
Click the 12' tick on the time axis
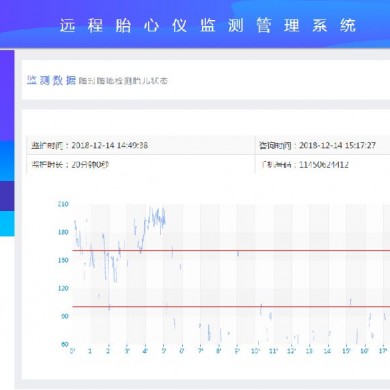coord(292,351)
